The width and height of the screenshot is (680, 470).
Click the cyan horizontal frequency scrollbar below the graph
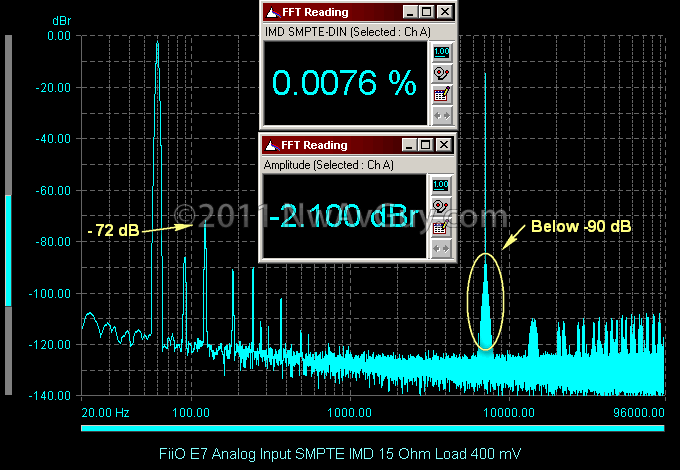[373, 428]
